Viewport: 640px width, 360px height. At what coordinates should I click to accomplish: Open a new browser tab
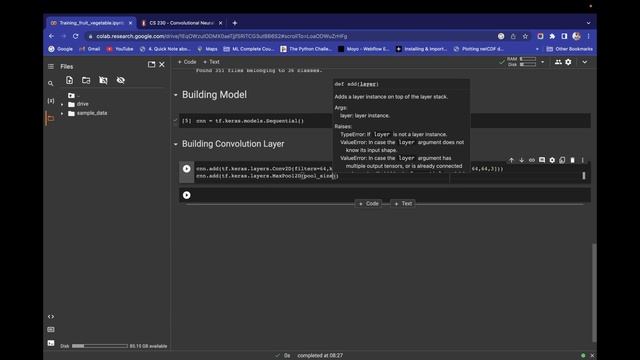[235, 23]
